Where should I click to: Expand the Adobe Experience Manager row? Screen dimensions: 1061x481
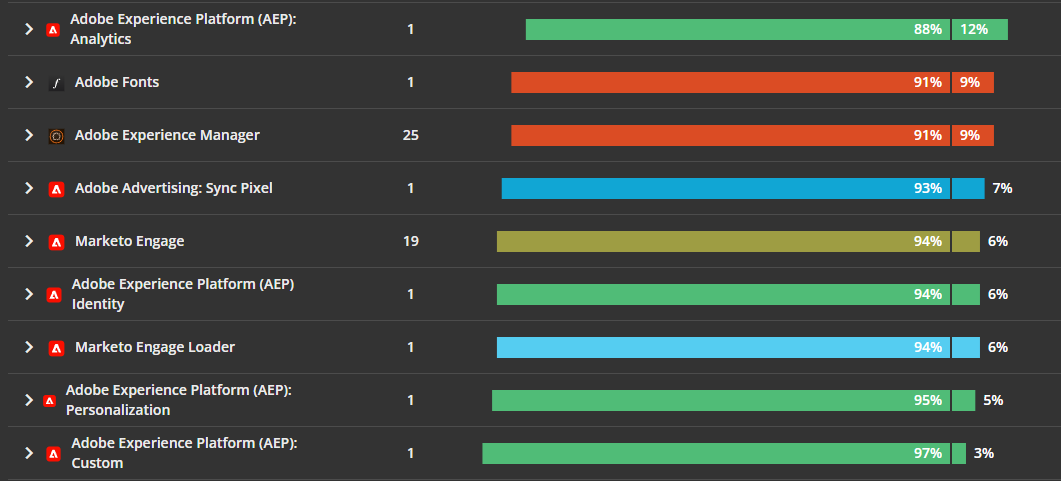point(28,135)
